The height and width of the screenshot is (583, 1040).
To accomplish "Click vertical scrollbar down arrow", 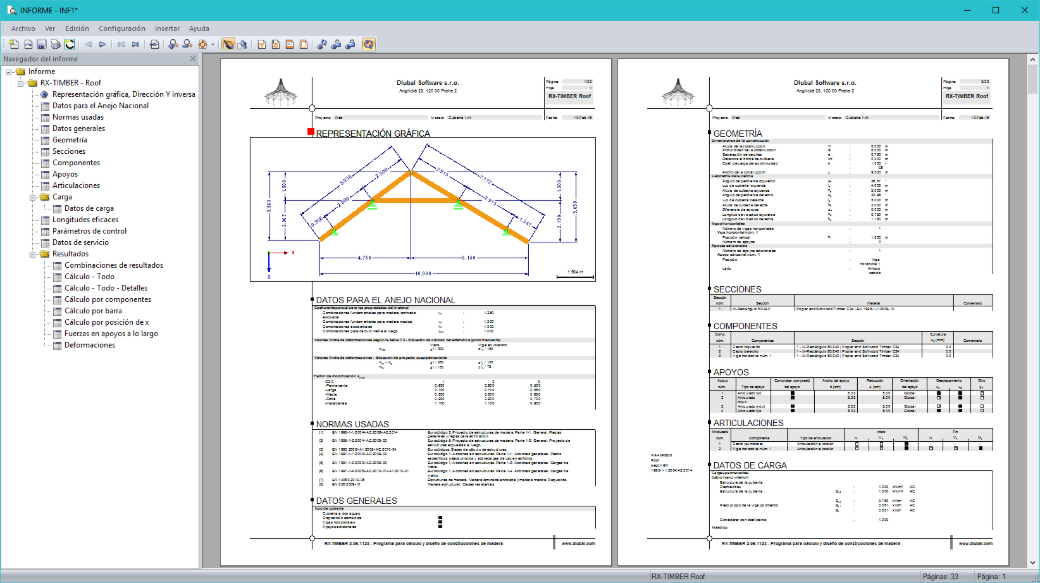I will point(1033,563).
